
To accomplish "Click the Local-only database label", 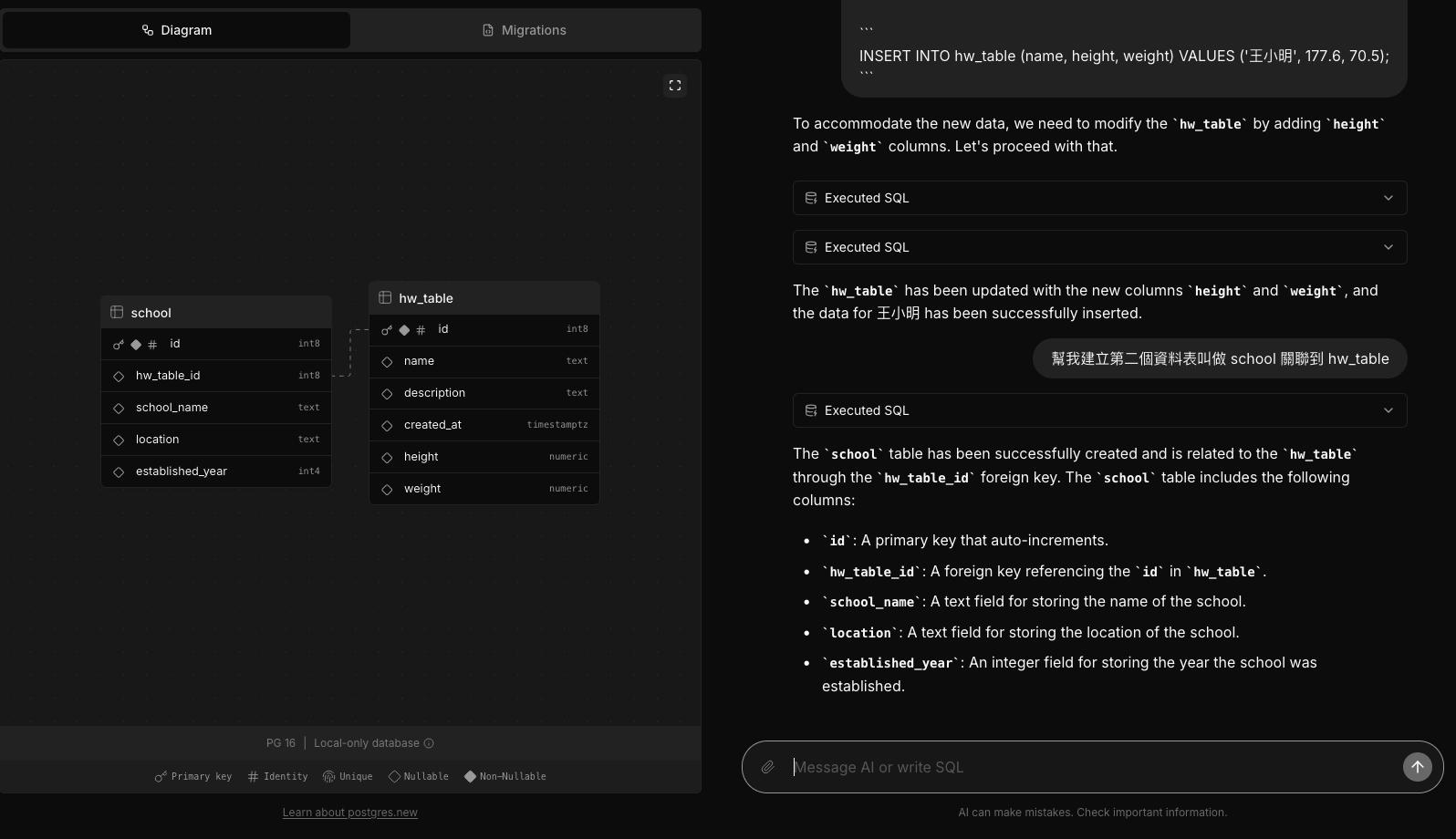I will [x=367, y=743].
